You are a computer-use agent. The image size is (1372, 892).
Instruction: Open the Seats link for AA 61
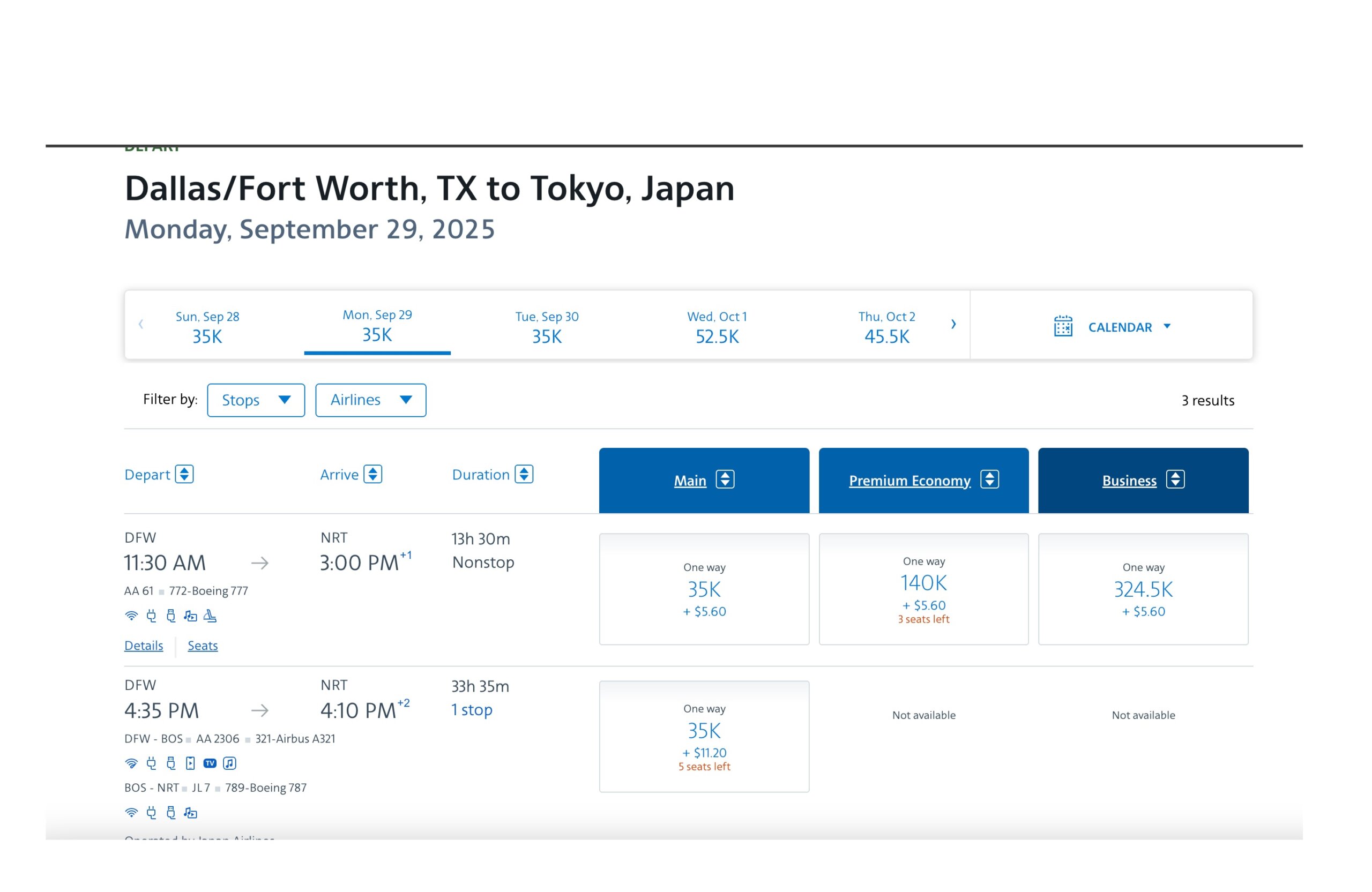pos(203,646)
